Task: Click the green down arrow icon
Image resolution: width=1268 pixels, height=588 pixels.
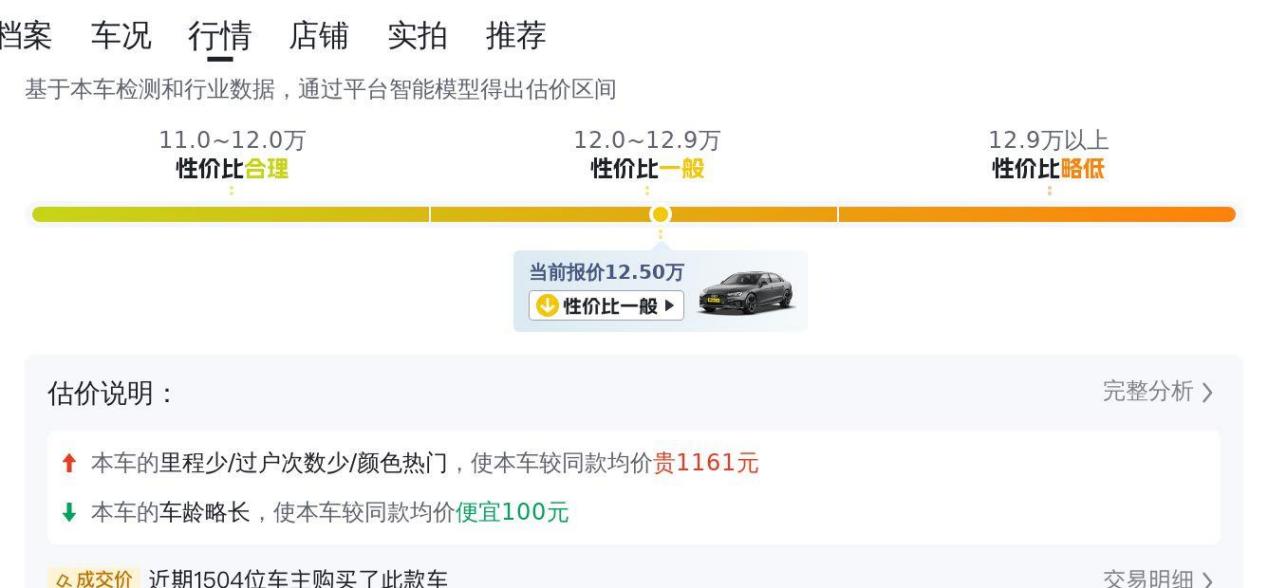Action: [x=68, y=513]
